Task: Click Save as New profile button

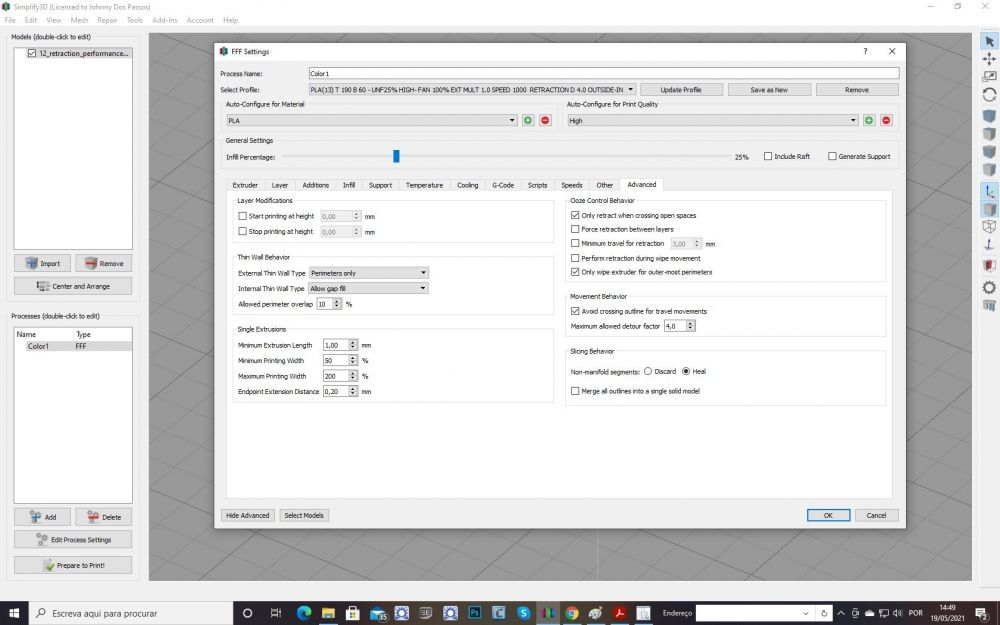Action: pyautogui.click(x=769, y=90)
